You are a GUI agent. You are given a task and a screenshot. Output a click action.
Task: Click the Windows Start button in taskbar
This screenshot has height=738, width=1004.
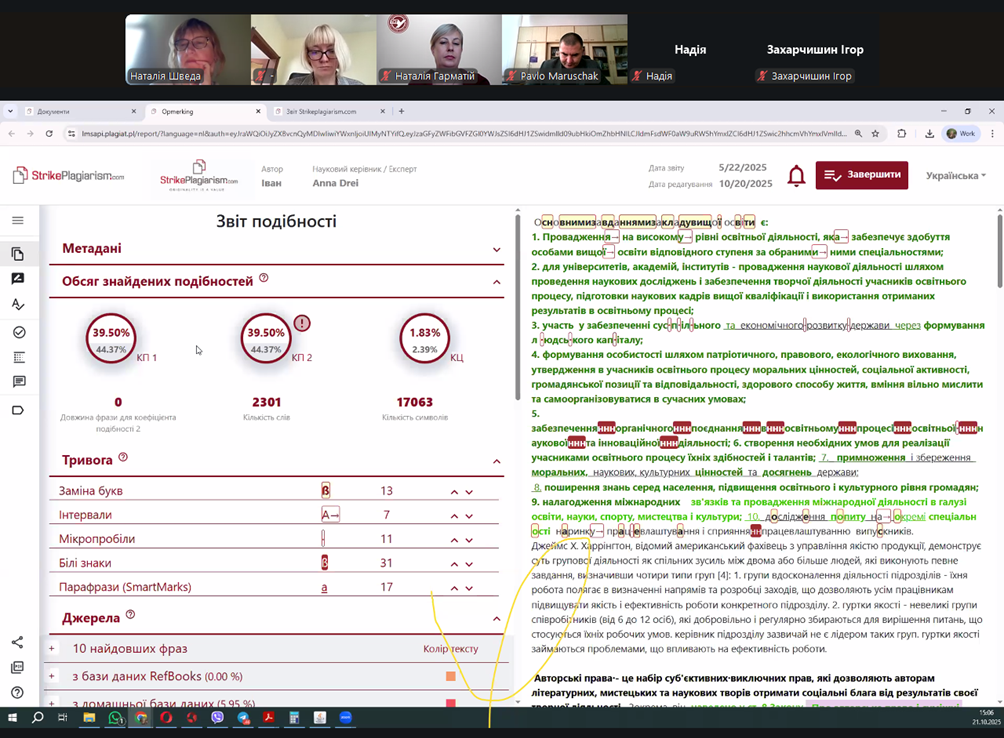(x=13, y=718)
